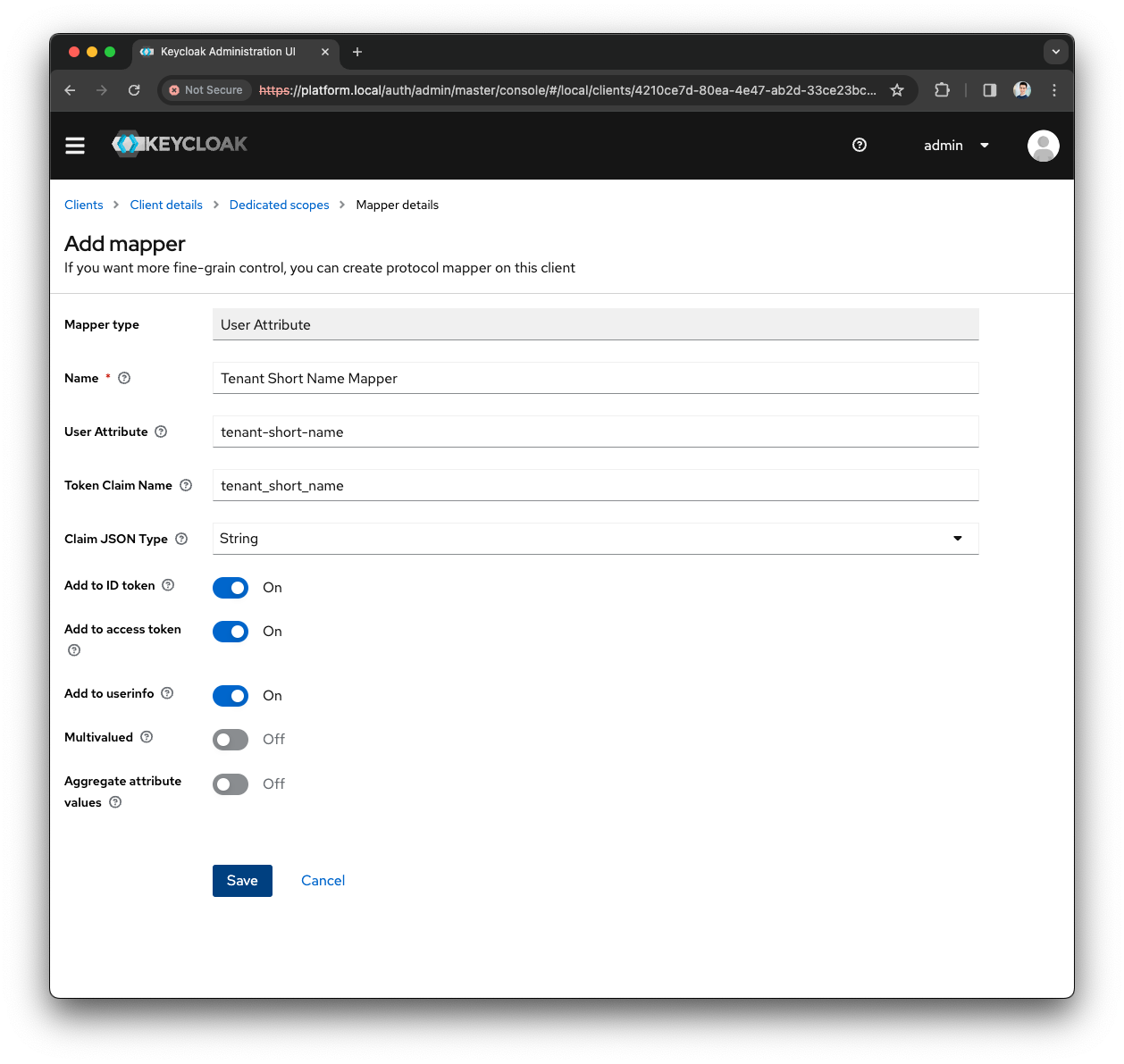Open the Claim JSON Type dropdown
This screenshot has width=1124, height=1064.
[x=596, y=539]
